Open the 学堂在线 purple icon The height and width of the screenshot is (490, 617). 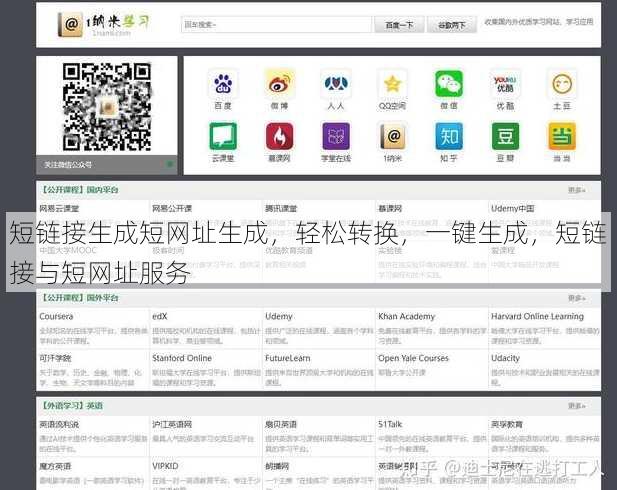(336, 136)
